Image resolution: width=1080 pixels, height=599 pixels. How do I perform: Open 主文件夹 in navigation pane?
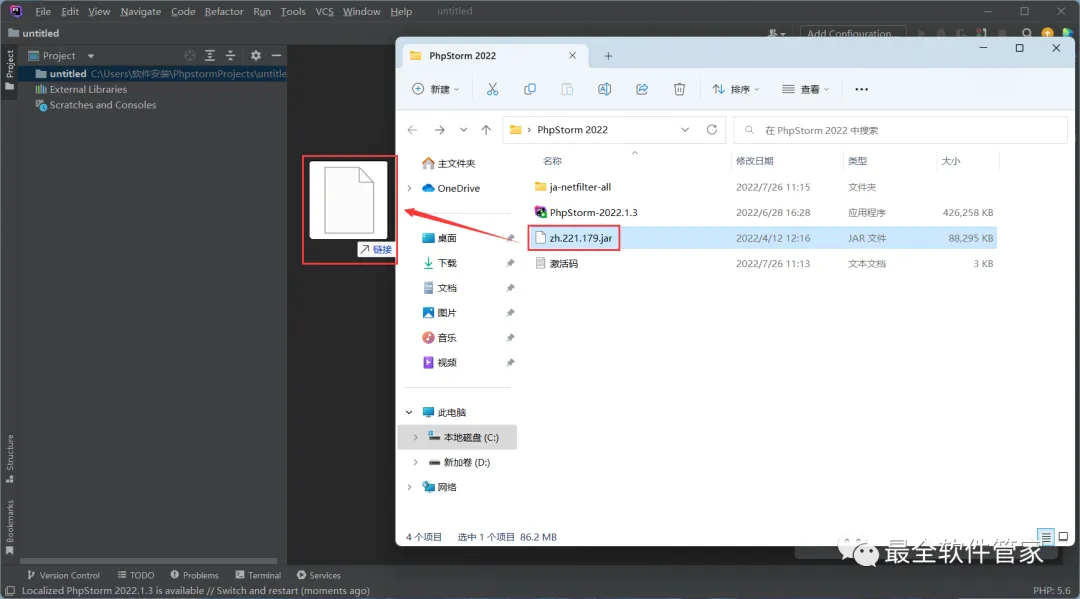448,163
